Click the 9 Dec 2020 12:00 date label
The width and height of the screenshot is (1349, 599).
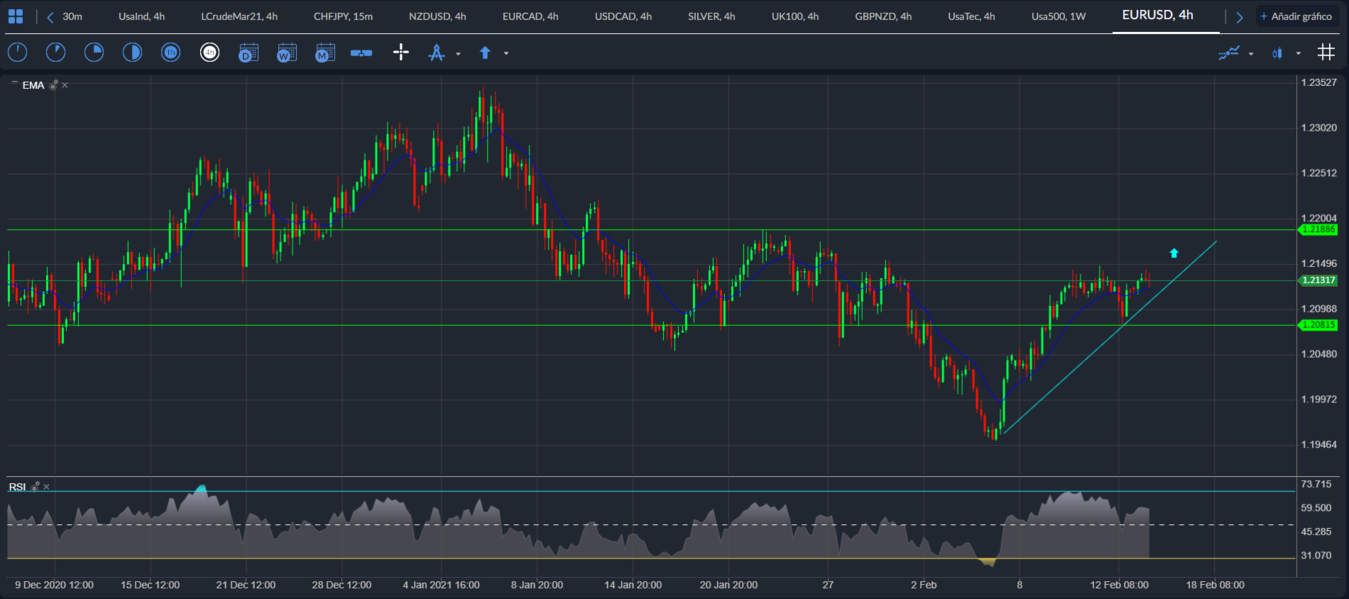tap(54, 584)
